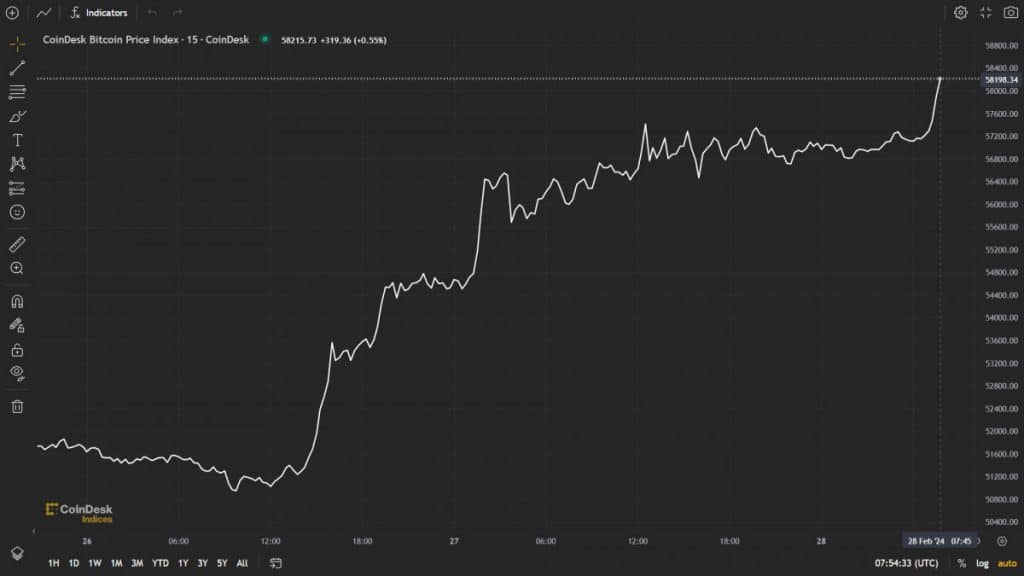The image size is (1024, 576).
Task: Click the All range button
Action: coord(242,563)
